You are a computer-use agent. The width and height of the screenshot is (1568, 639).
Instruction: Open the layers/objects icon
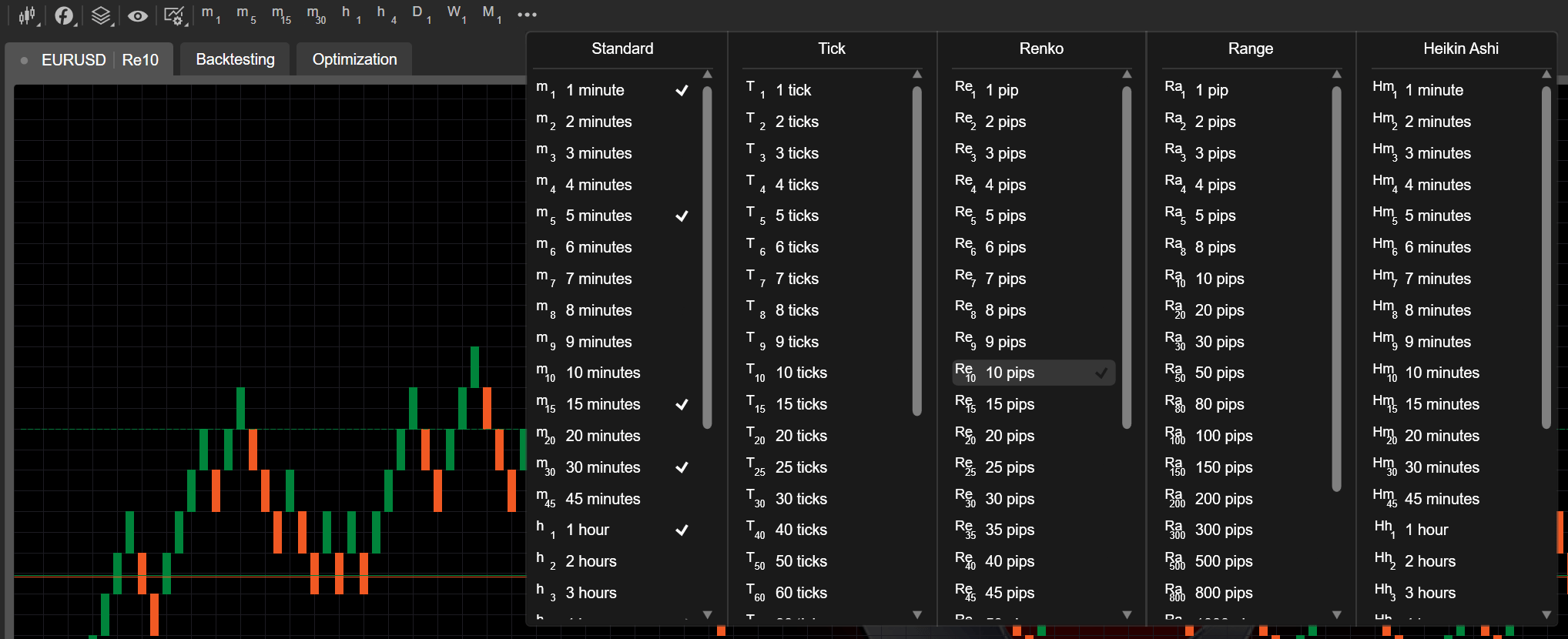[x=101, y=15]
